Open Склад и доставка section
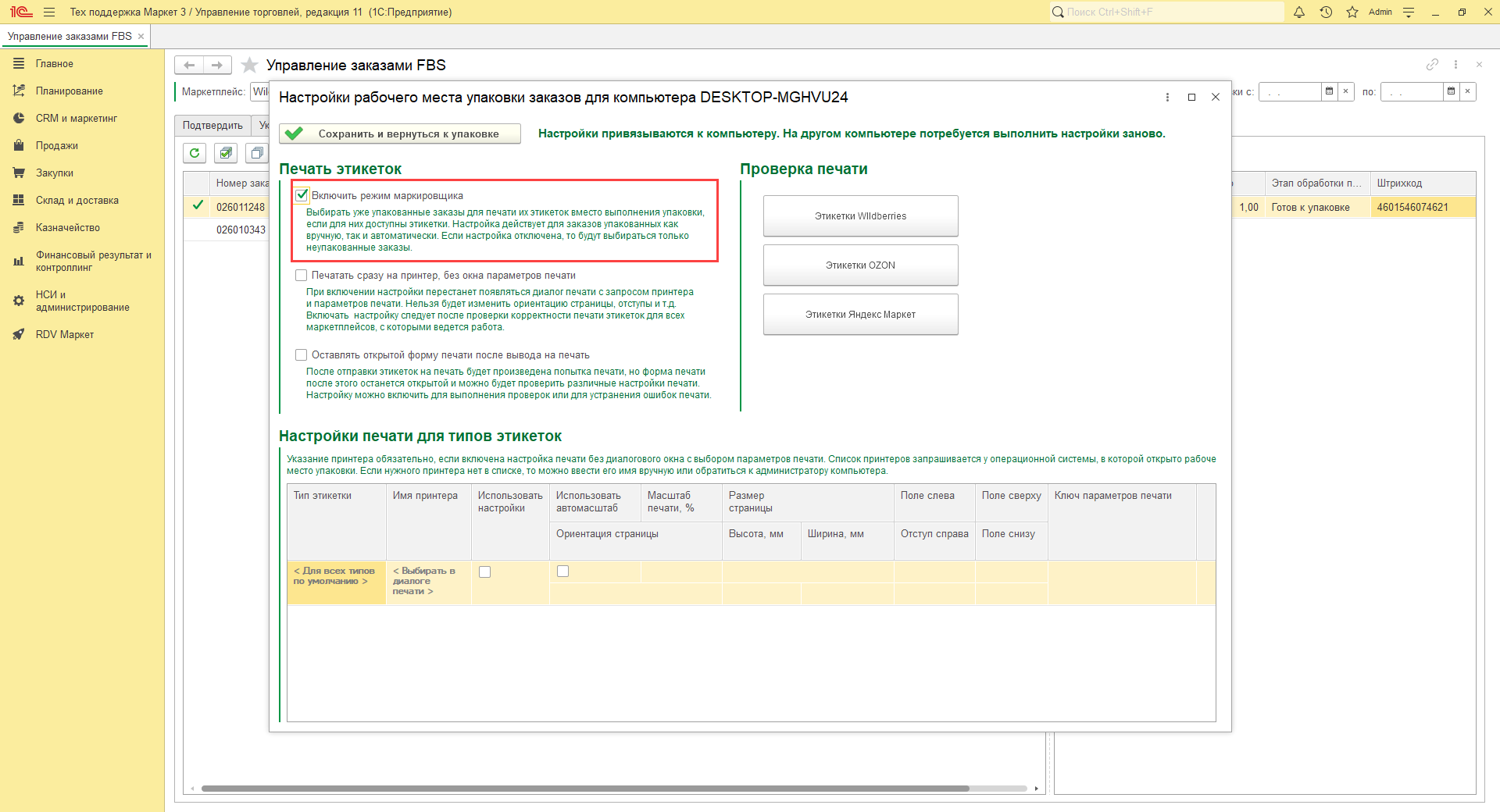This screenshot has height=812, width=1500. tap(77, 201)
